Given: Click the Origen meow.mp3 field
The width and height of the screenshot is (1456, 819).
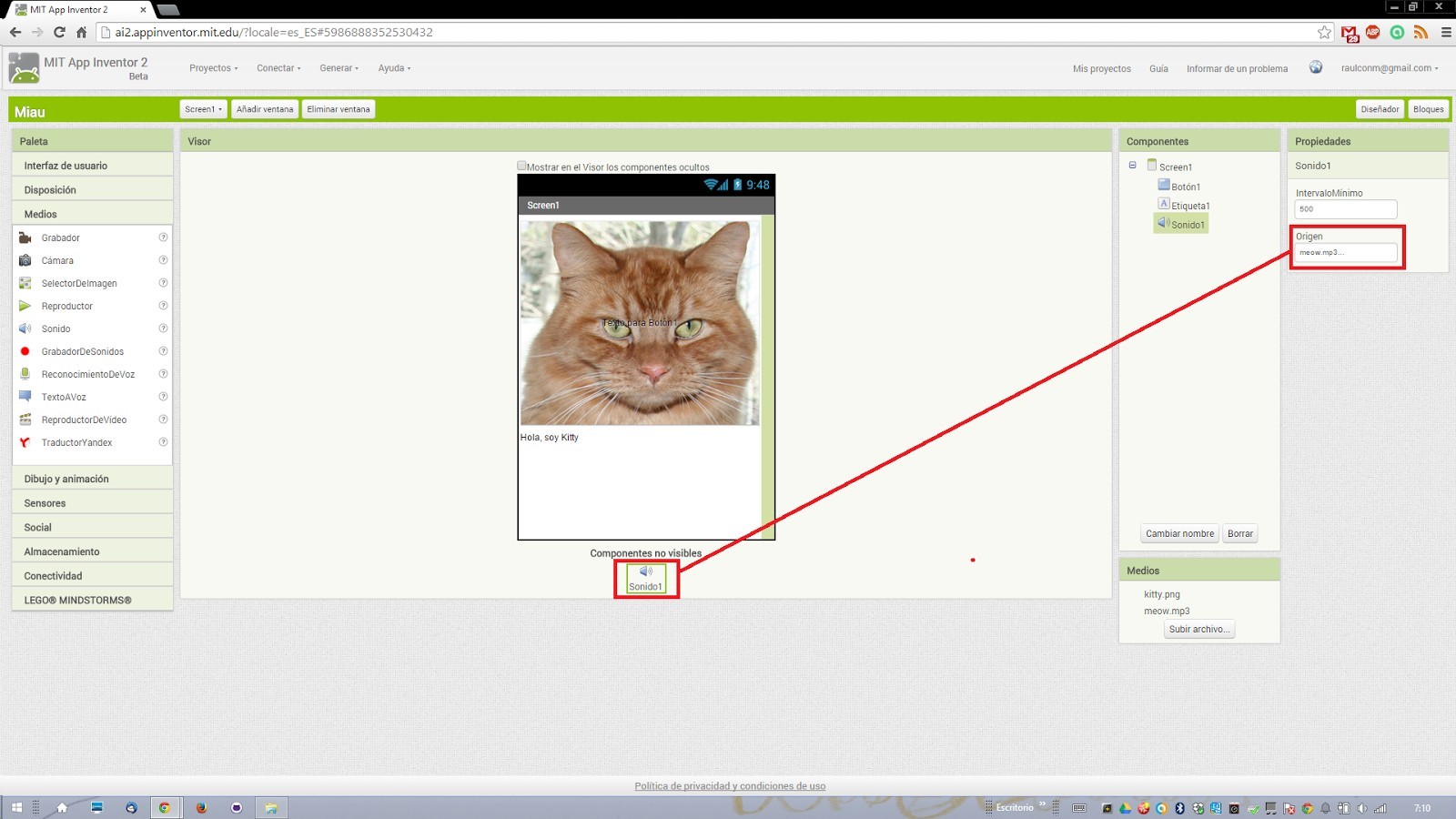Looking at the screenshot, I should pos(1345,252).
